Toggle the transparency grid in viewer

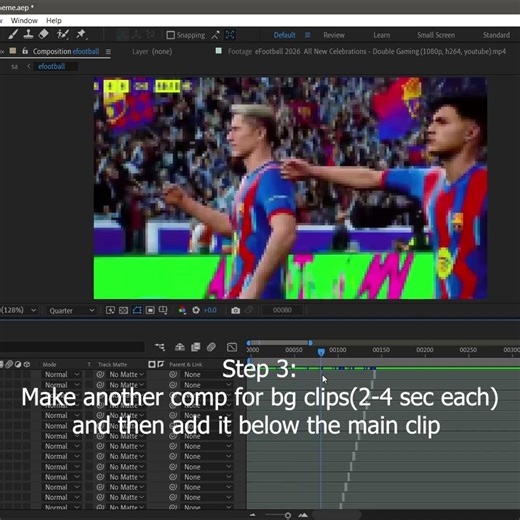point(123,310)
